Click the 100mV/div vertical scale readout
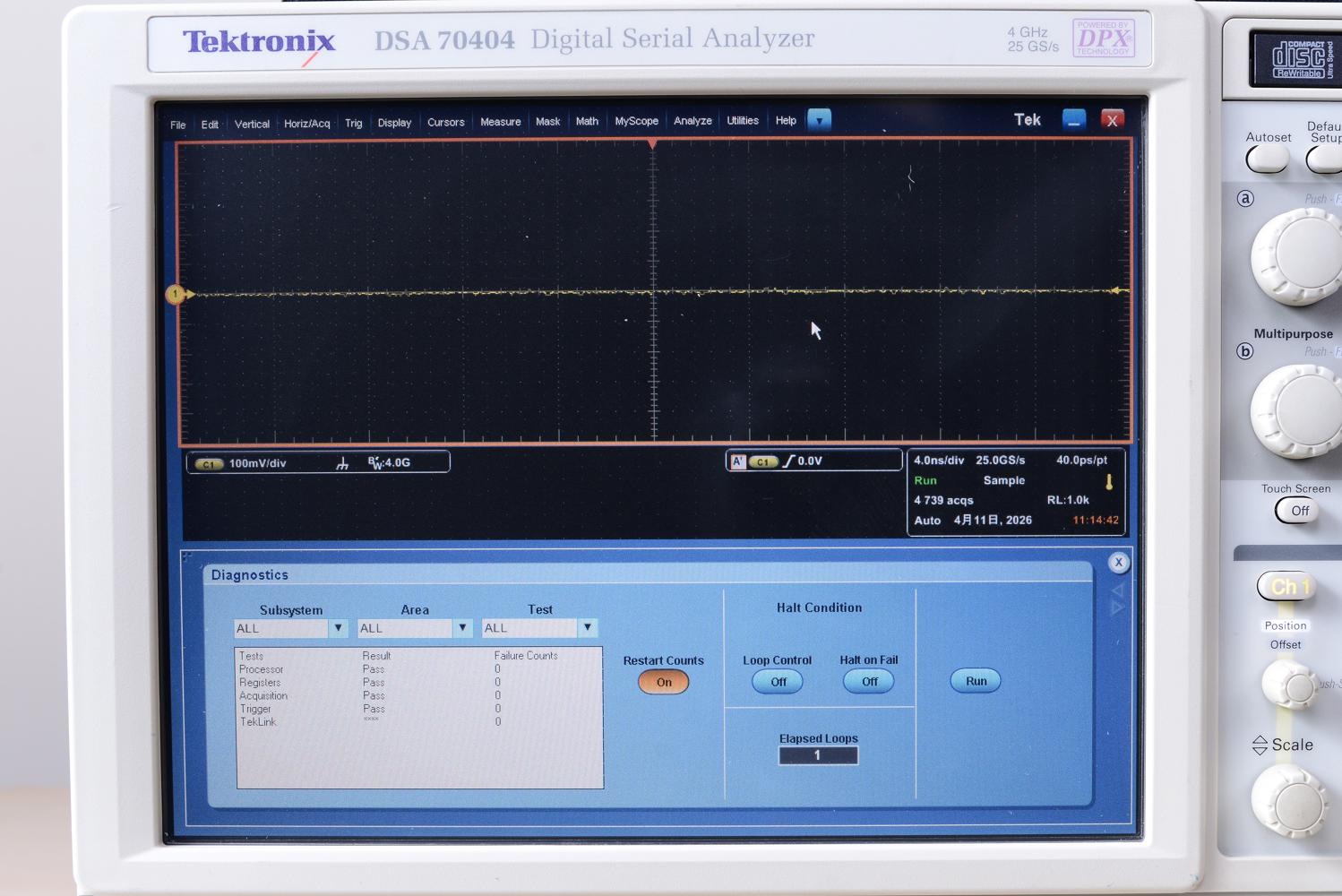1342x896 pixels. click(258, 463)
